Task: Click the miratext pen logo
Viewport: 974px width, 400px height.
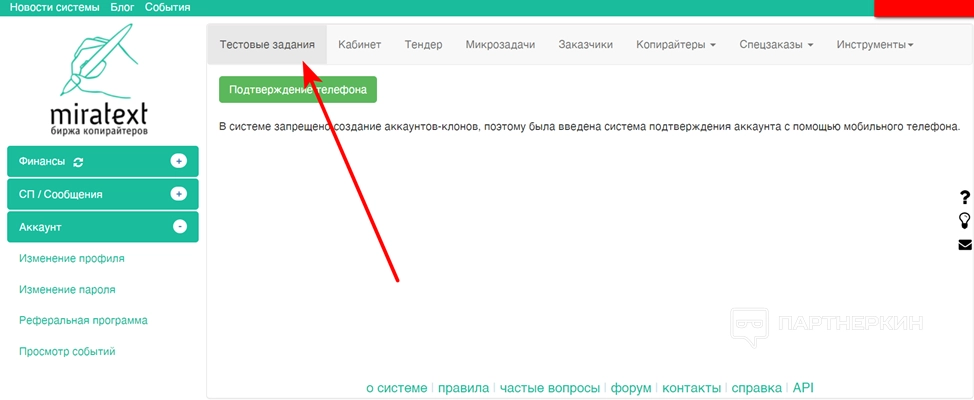Action: (x=99, y=80)
